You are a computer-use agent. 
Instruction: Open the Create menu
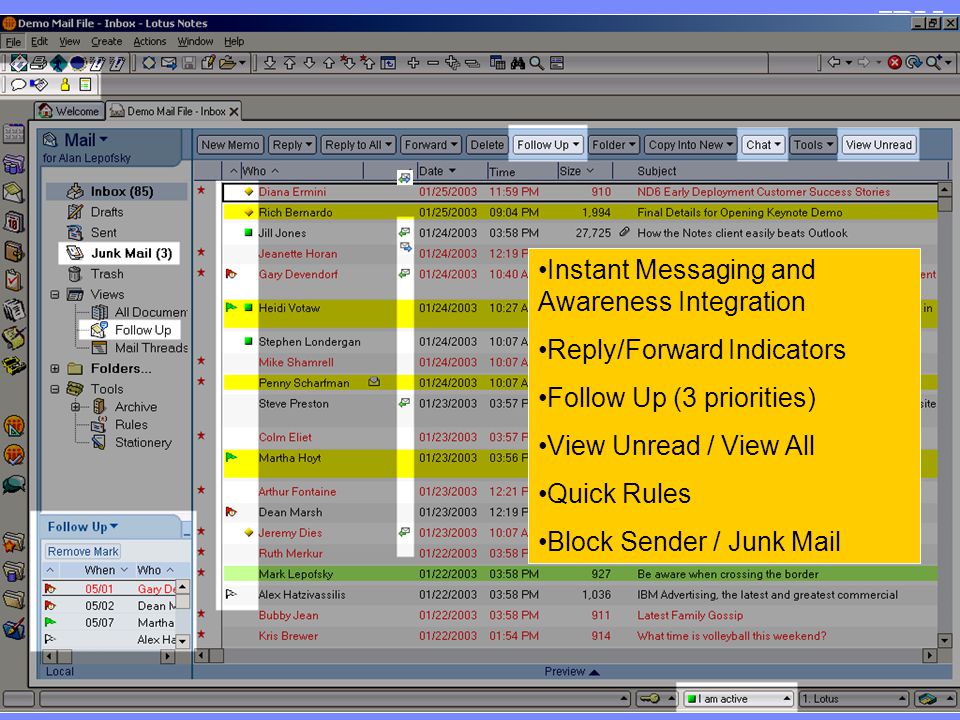point(107,42)
